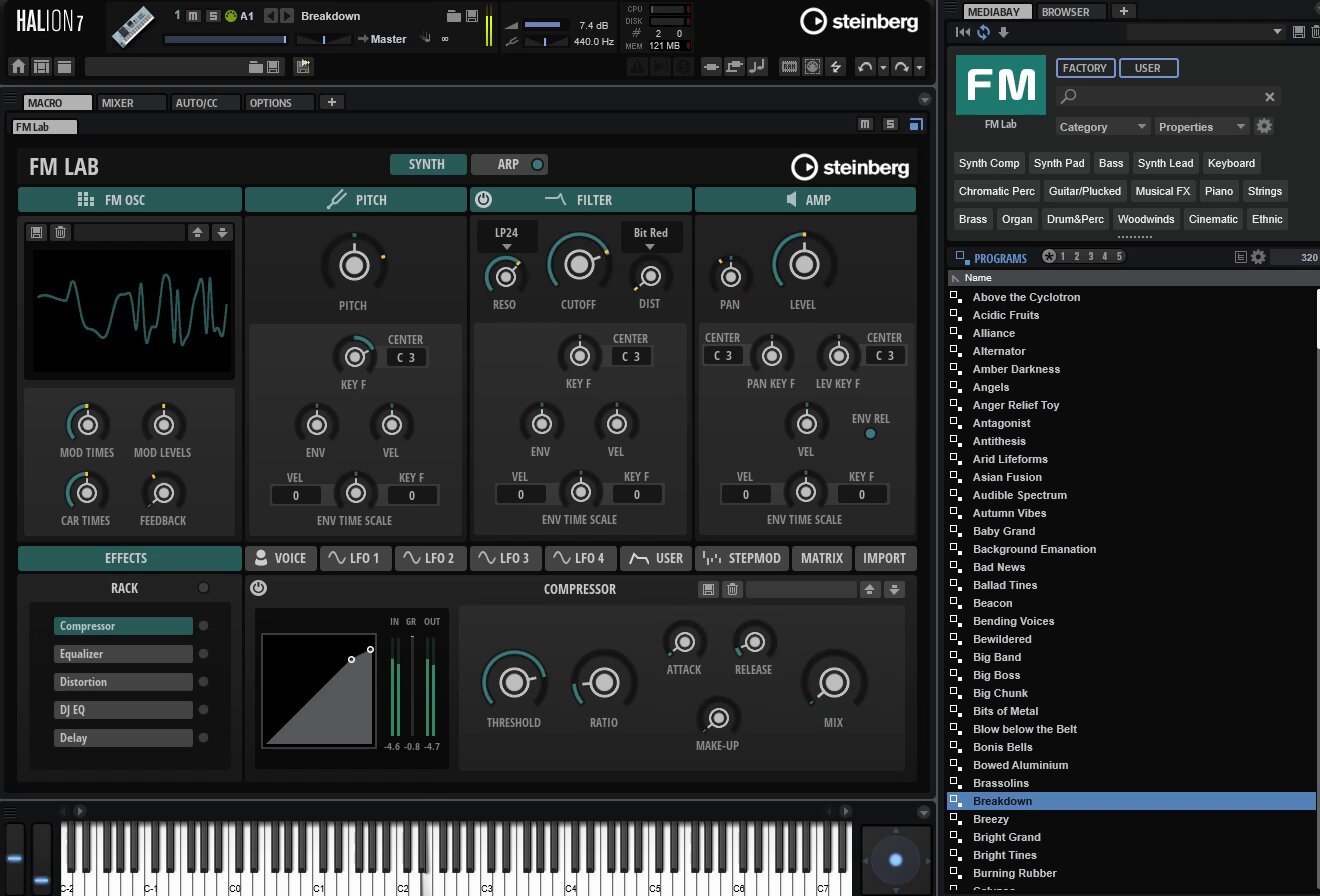Toggle the Filter section power button

[x=483, y=199]
